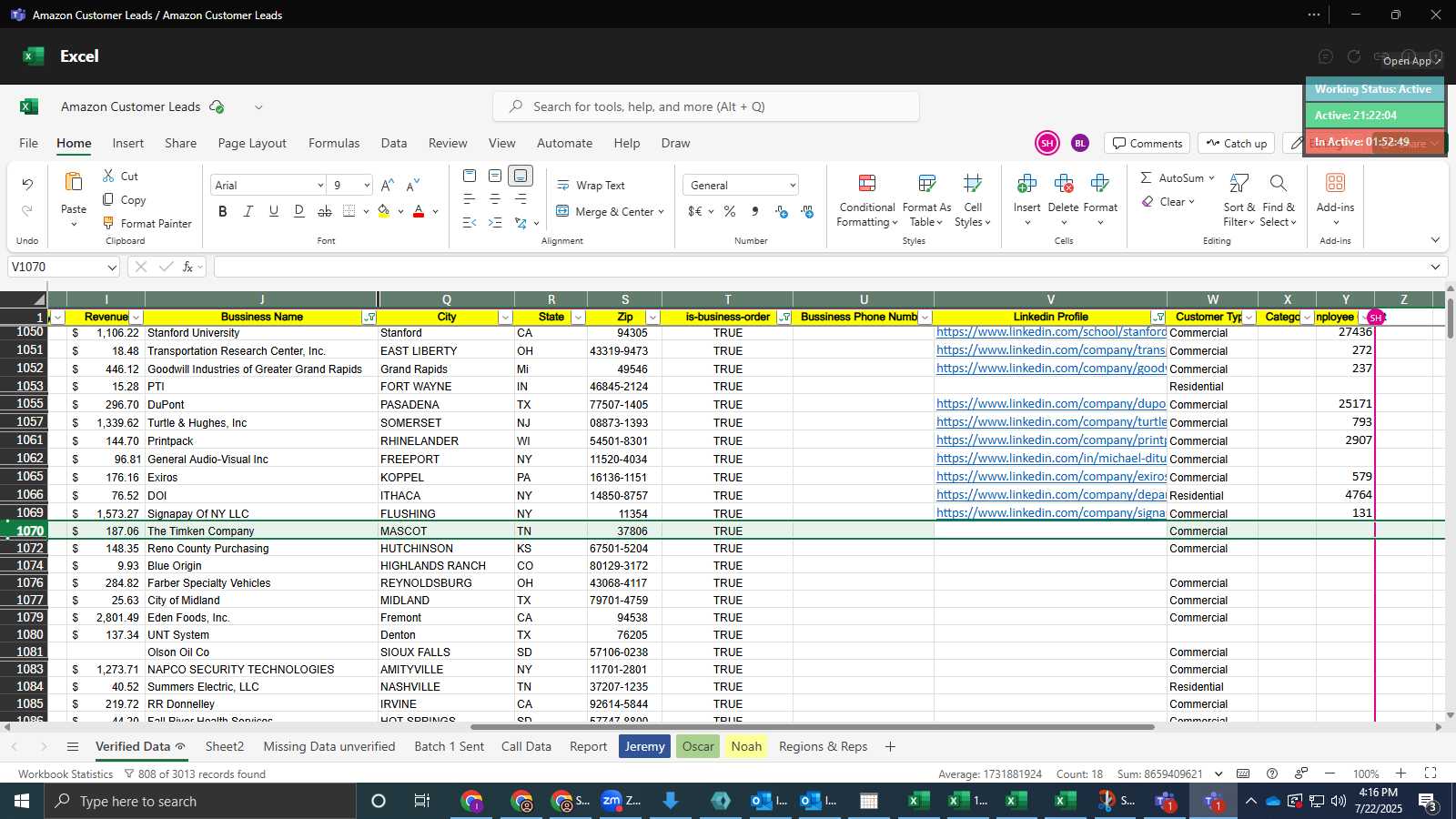
Task: Open the font name dropdown showing Arial
Action: pyautogui.click(x=320, y=186)
